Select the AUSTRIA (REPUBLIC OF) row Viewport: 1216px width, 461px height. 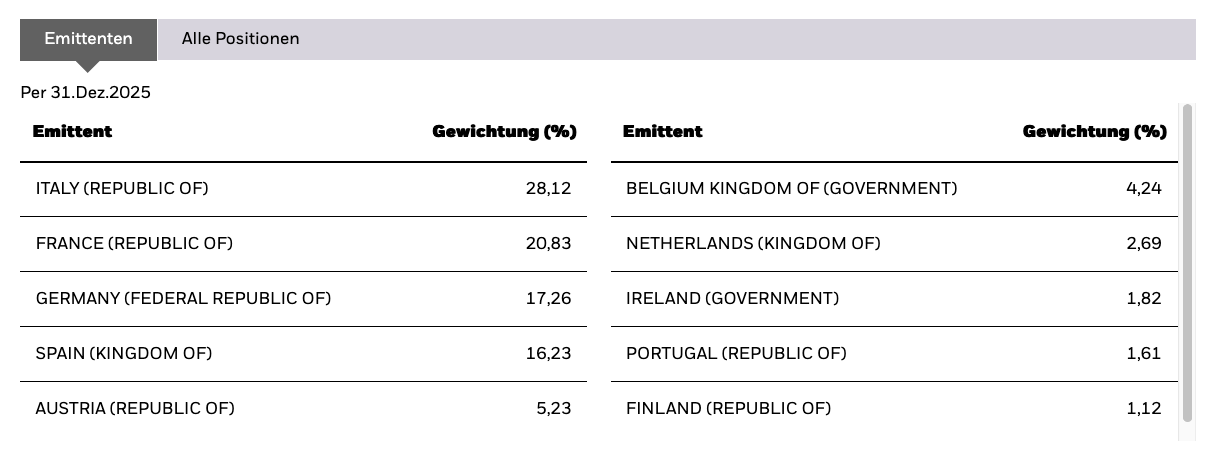[x=135, y=408]
